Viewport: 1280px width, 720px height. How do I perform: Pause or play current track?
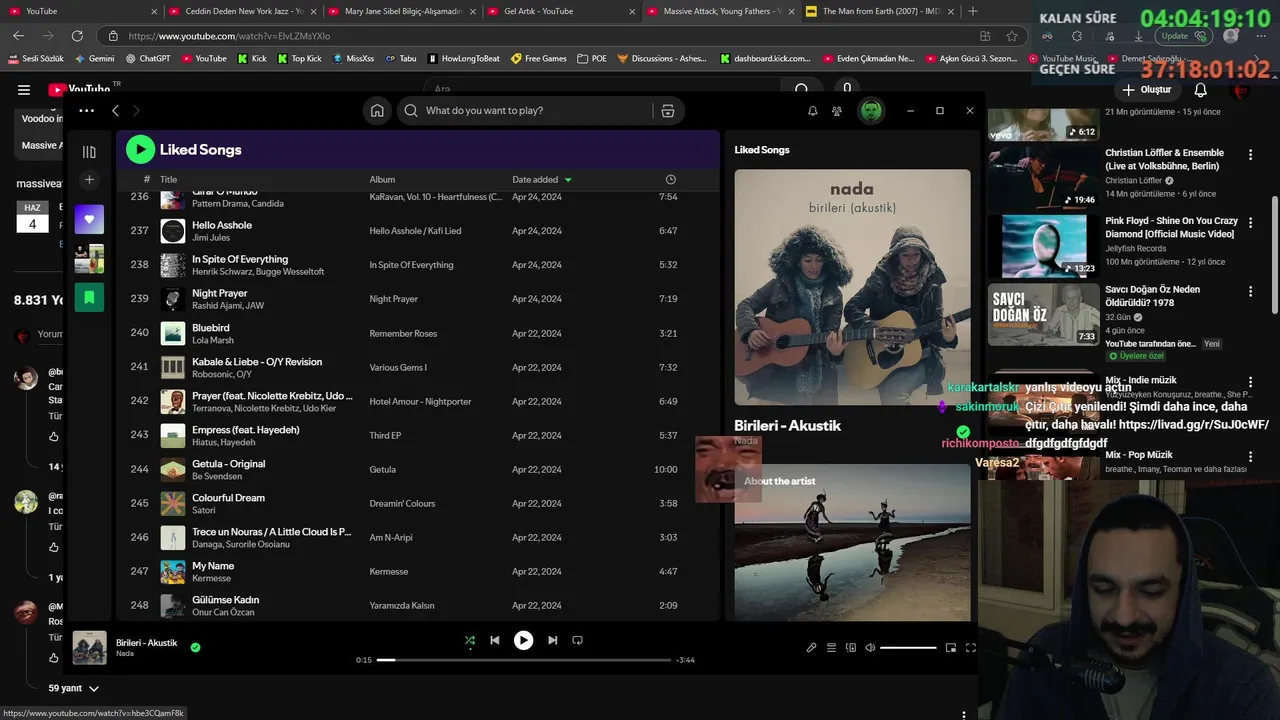pos(523,640)
